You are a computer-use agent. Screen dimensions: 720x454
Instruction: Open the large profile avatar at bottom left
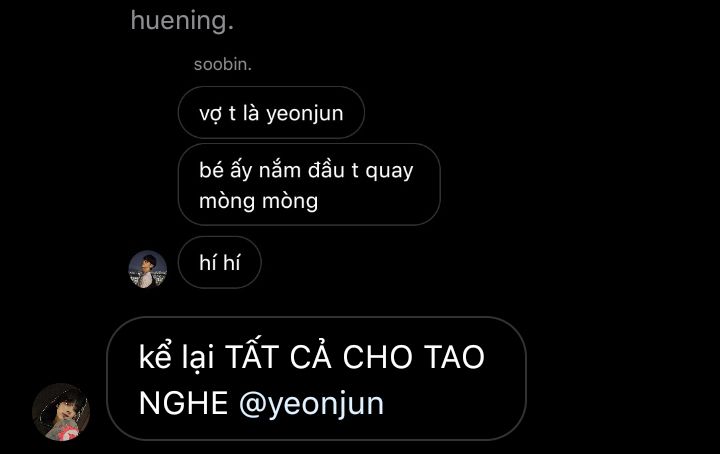[61, 412]
